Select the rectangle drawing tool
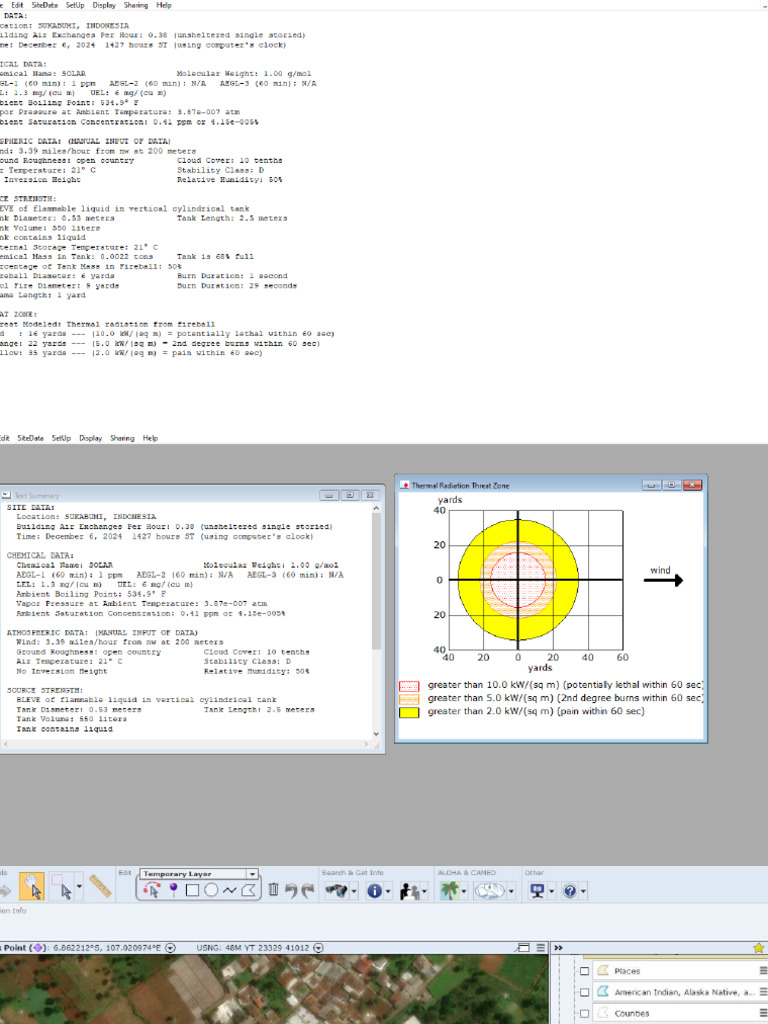The image size is (768, 1024). pos(192,890)
